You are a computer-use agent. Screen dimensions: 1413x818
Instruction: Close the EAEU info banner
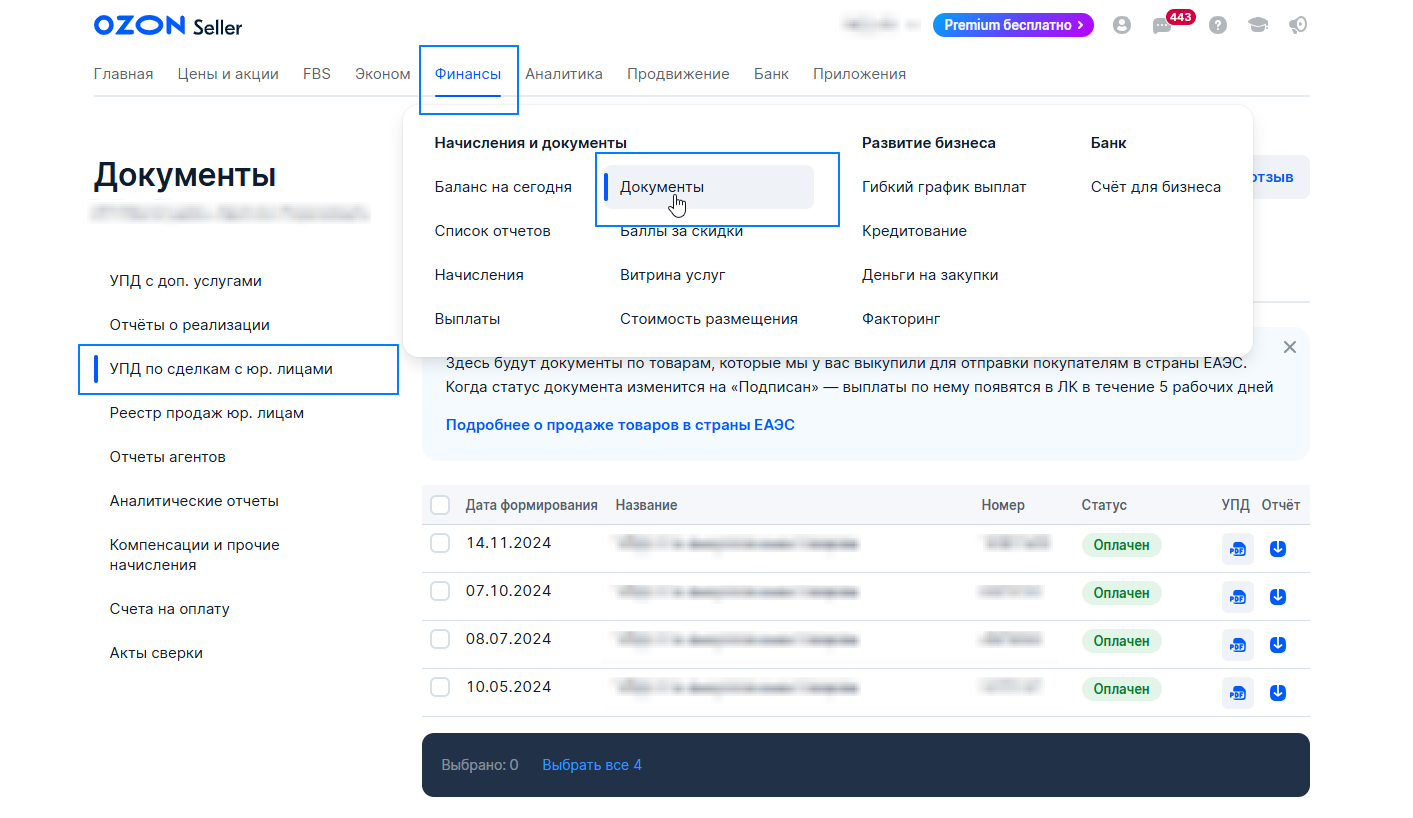[1290, 347]
